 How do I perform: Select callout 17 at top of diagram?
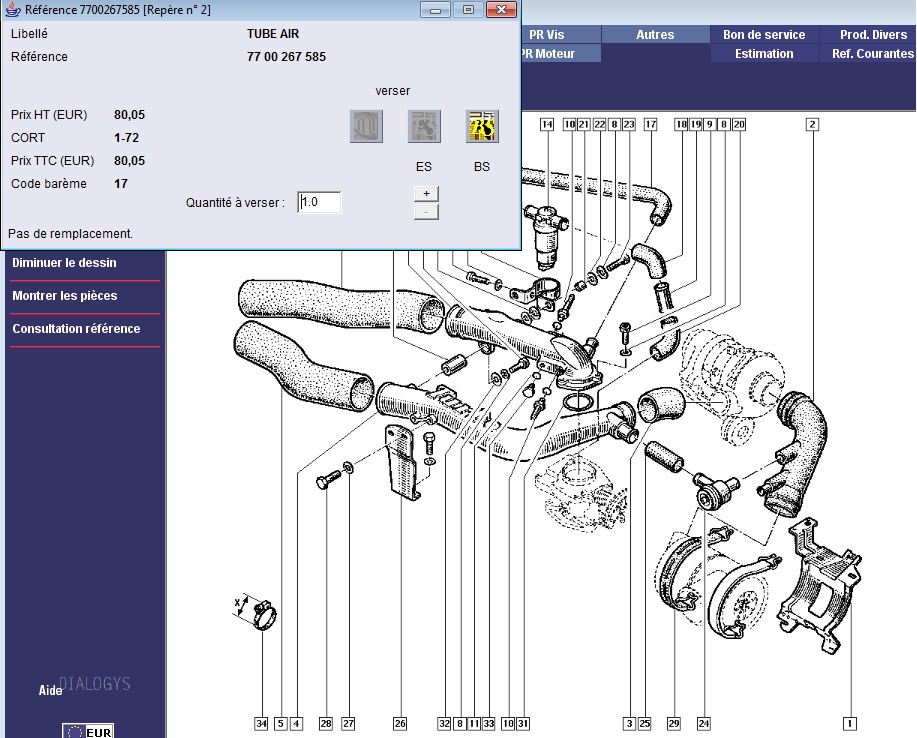650,124
